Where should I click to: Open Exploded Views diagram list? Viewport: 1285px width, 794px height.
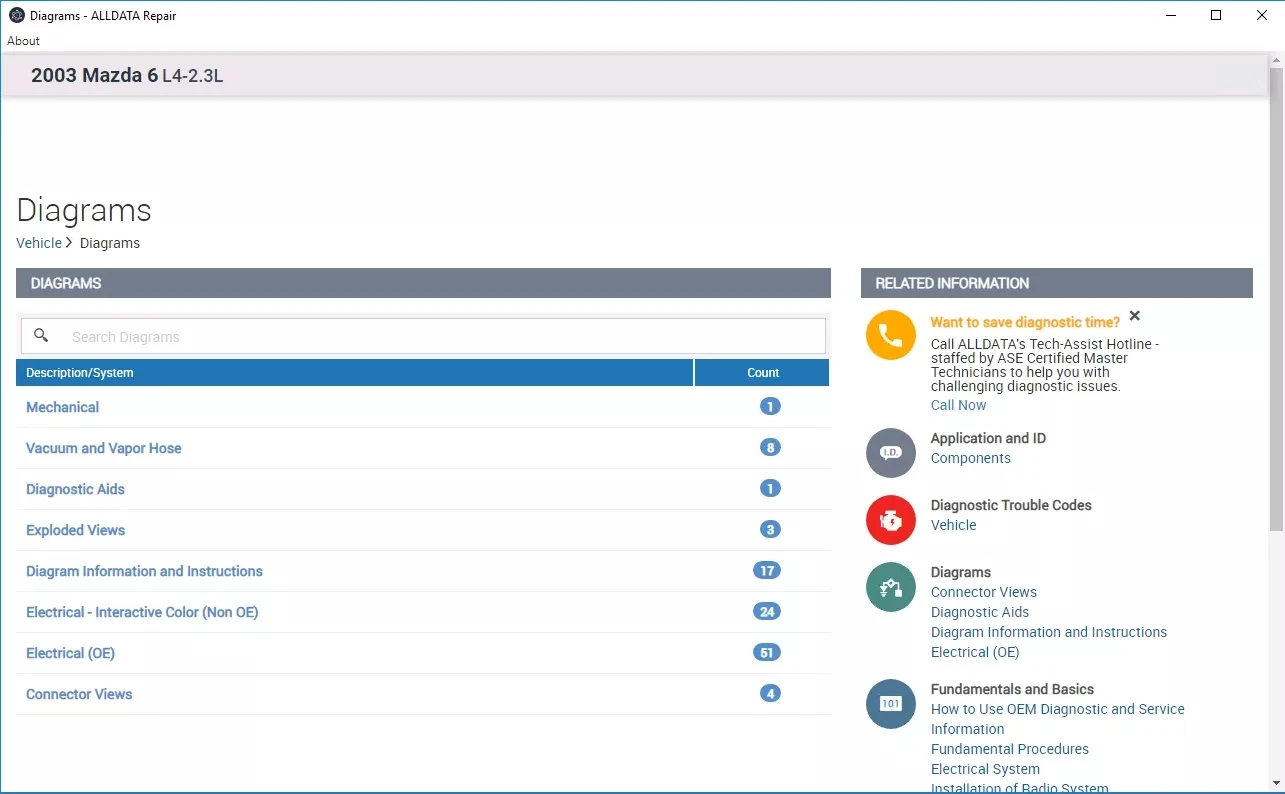pyautogui.click(x=76, y=530)
